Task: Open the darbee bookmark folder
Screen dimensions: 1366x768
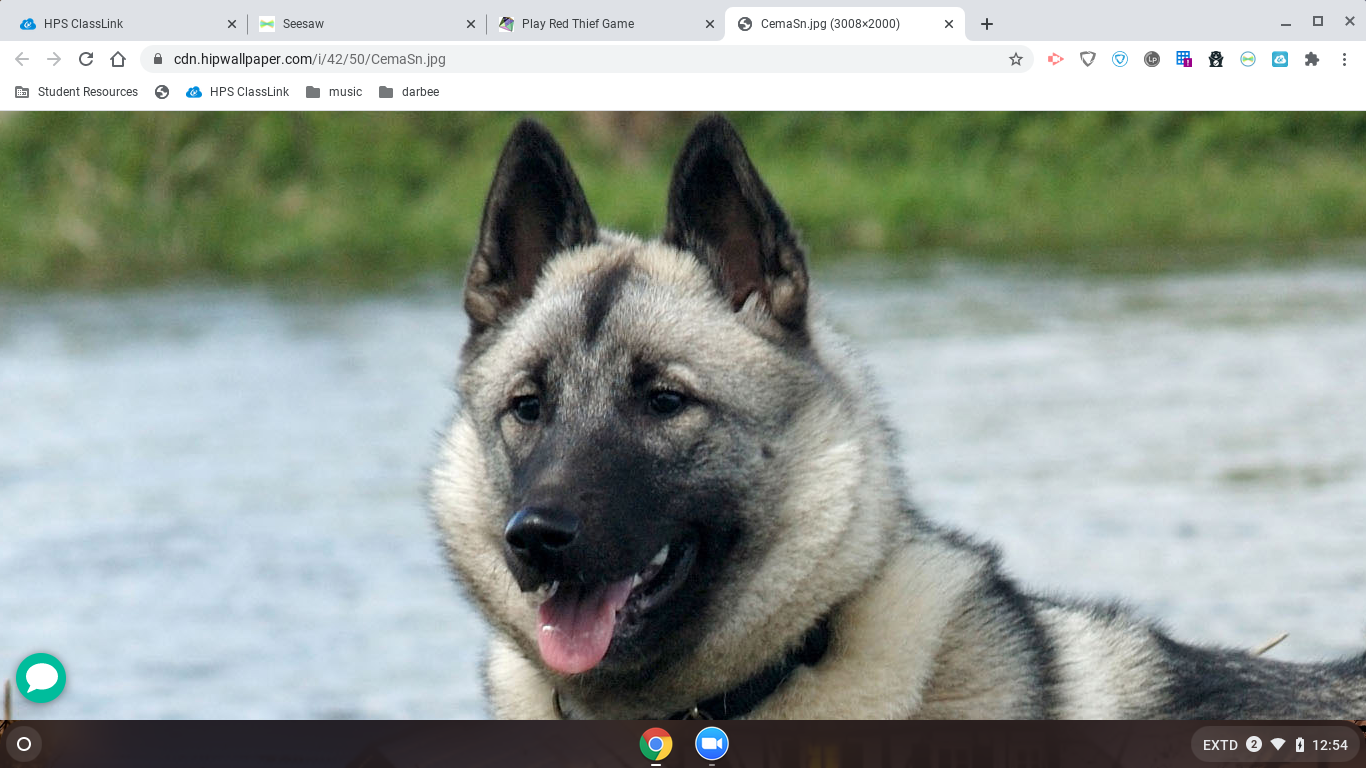Action: (x=409, y=92)
